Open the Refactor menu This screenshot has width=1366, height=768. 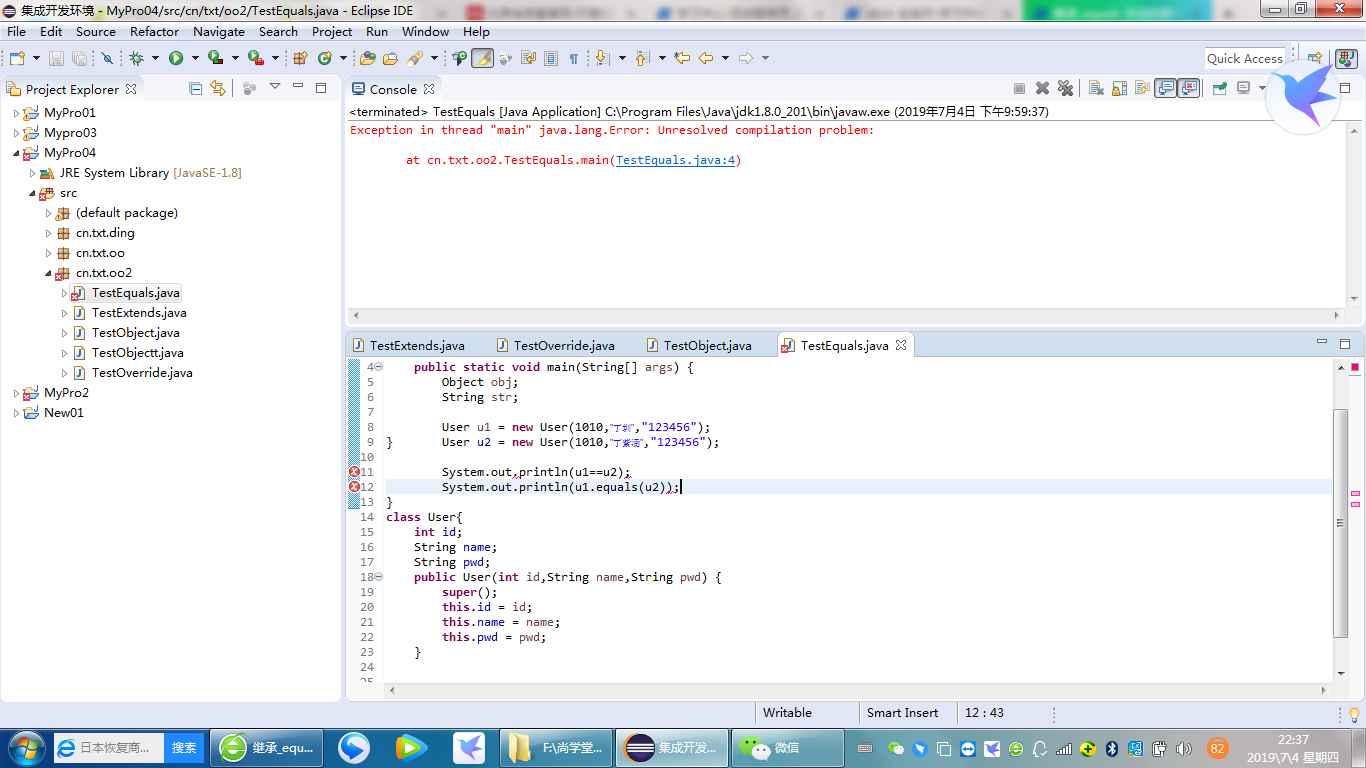coord(154,31)
